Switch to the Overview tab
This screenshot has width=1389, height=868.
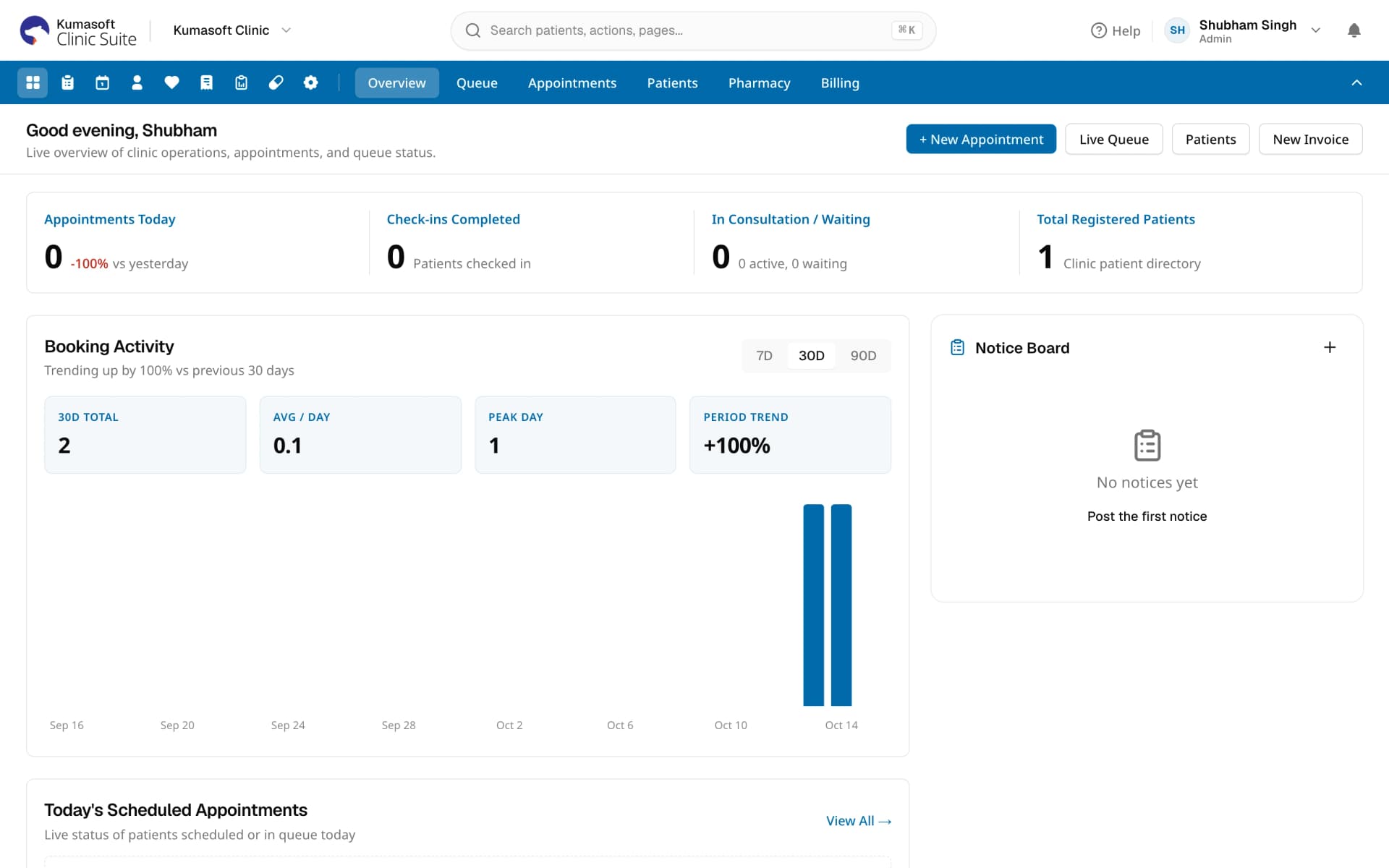coord(396,82)
